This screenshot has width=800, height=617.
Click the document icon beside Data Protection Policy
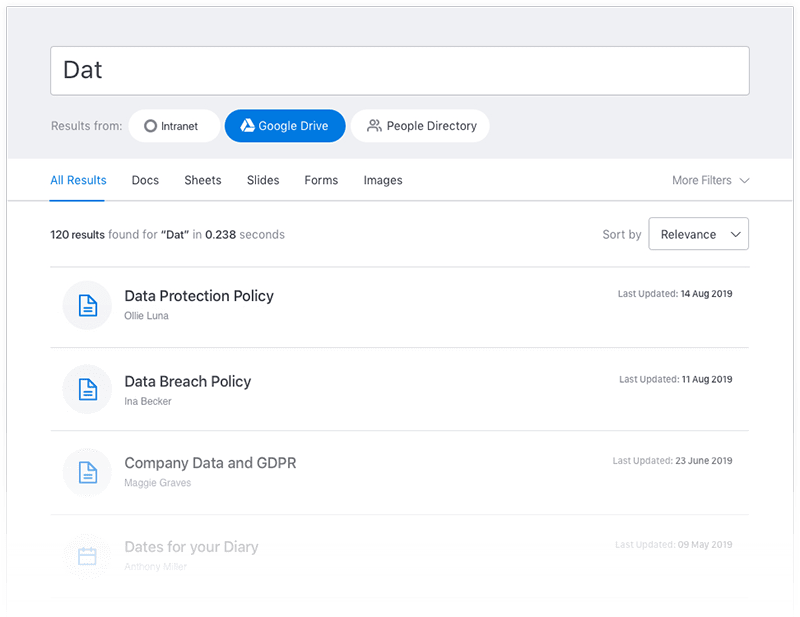(87, 305)
